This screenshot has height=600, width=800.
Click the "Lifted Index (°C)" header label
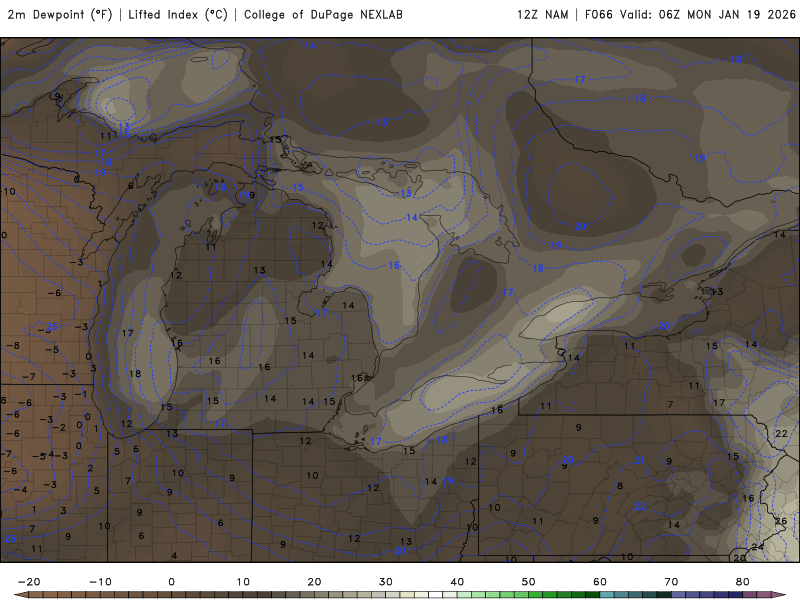(x=178, y=15)
